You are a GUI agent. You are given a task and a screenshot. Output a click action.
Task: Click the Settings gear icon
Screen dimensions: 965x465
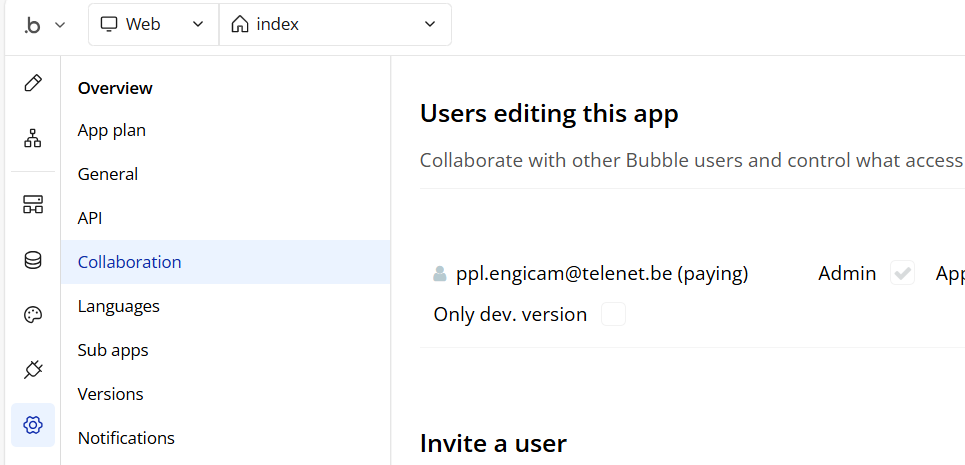pyautogui.click(x=33, y=425)
